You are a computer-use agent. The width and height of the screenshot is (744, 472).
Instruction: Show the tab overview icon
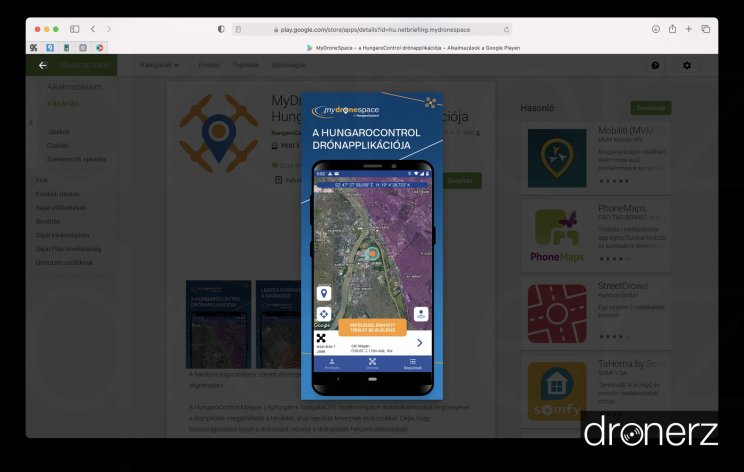[706, 29]
